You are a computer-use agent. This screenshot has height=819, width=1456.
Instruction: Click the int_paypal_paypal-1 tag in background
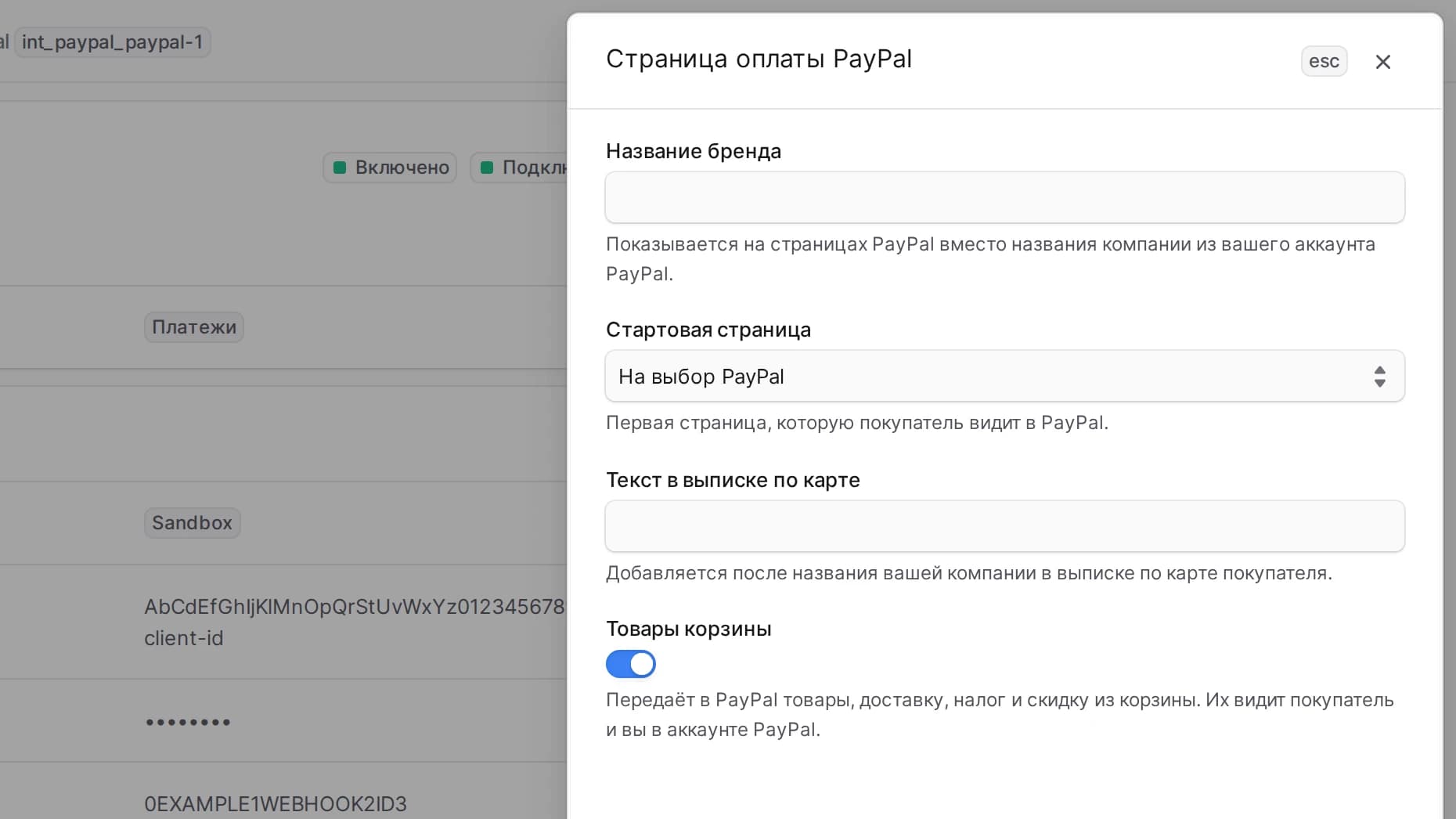(x=113, y=42)
